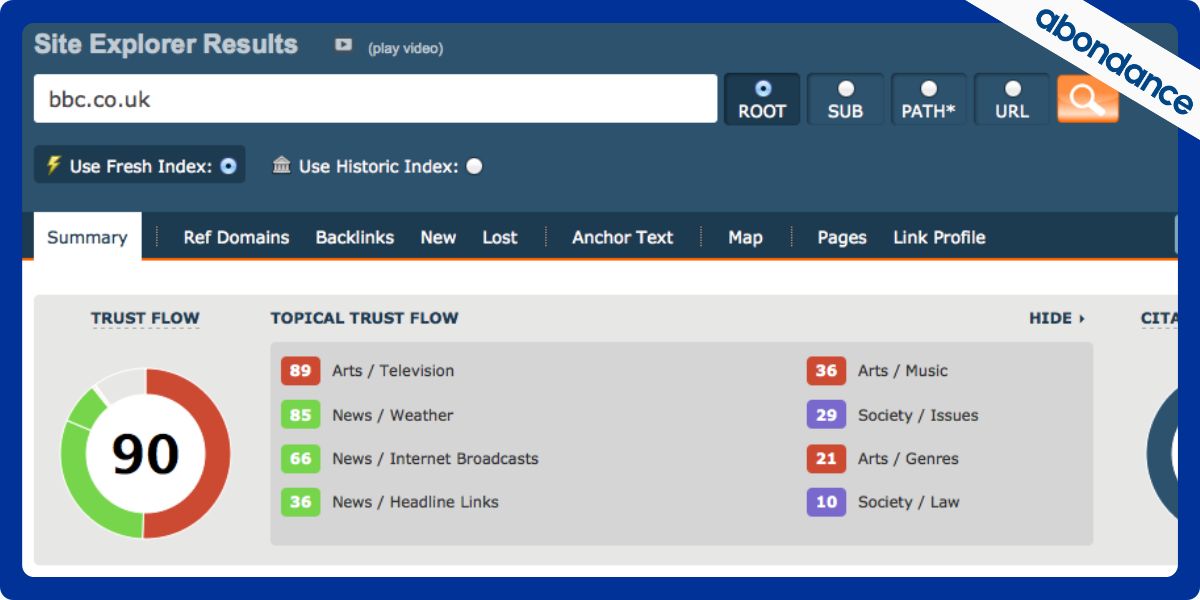The image size is (1200, 600).
Task: Select the SUB radio option
Action: (845, 89)
